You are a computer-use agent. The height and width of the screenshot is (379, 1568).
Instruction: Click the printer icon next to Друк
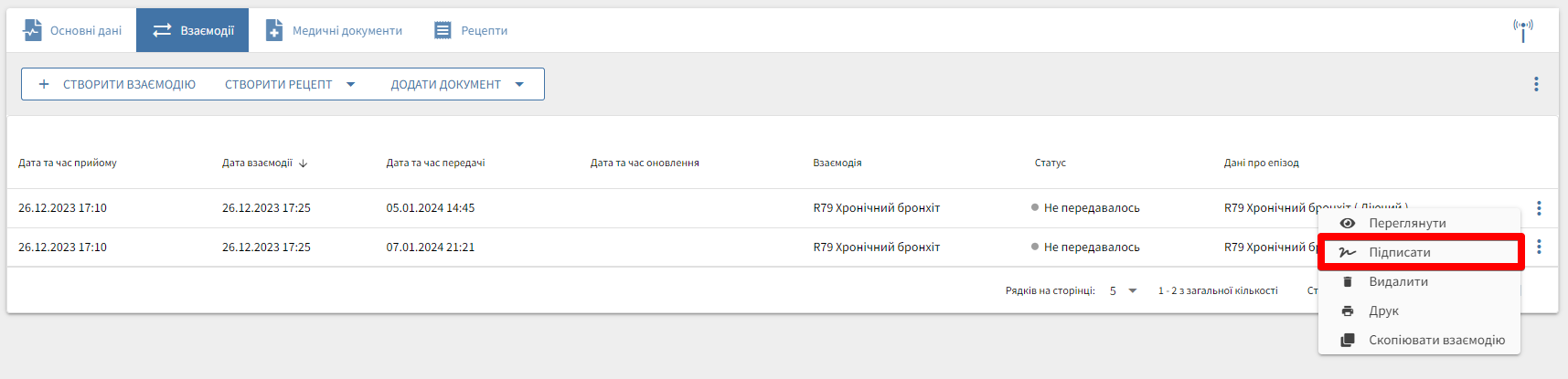click(x=1347, y=311)
